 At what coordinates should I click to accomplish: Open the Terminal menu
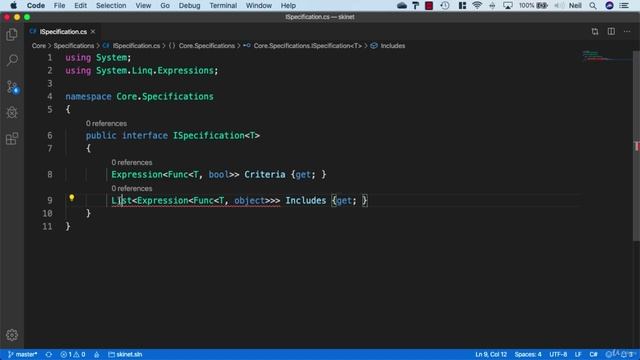[x=223, y=5]
